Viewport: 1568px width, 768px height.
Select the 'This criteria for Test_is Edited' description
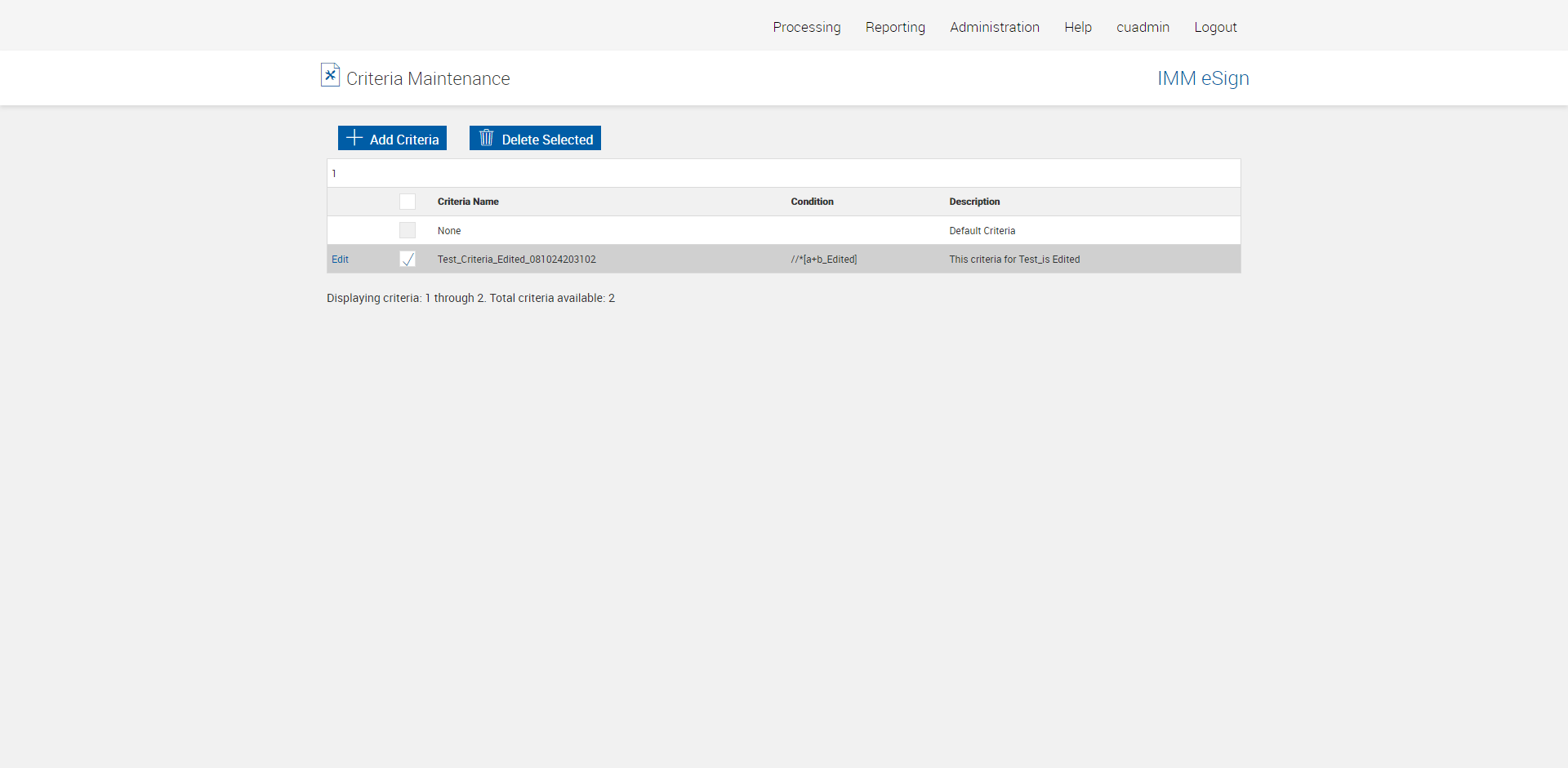[1014, 260]
